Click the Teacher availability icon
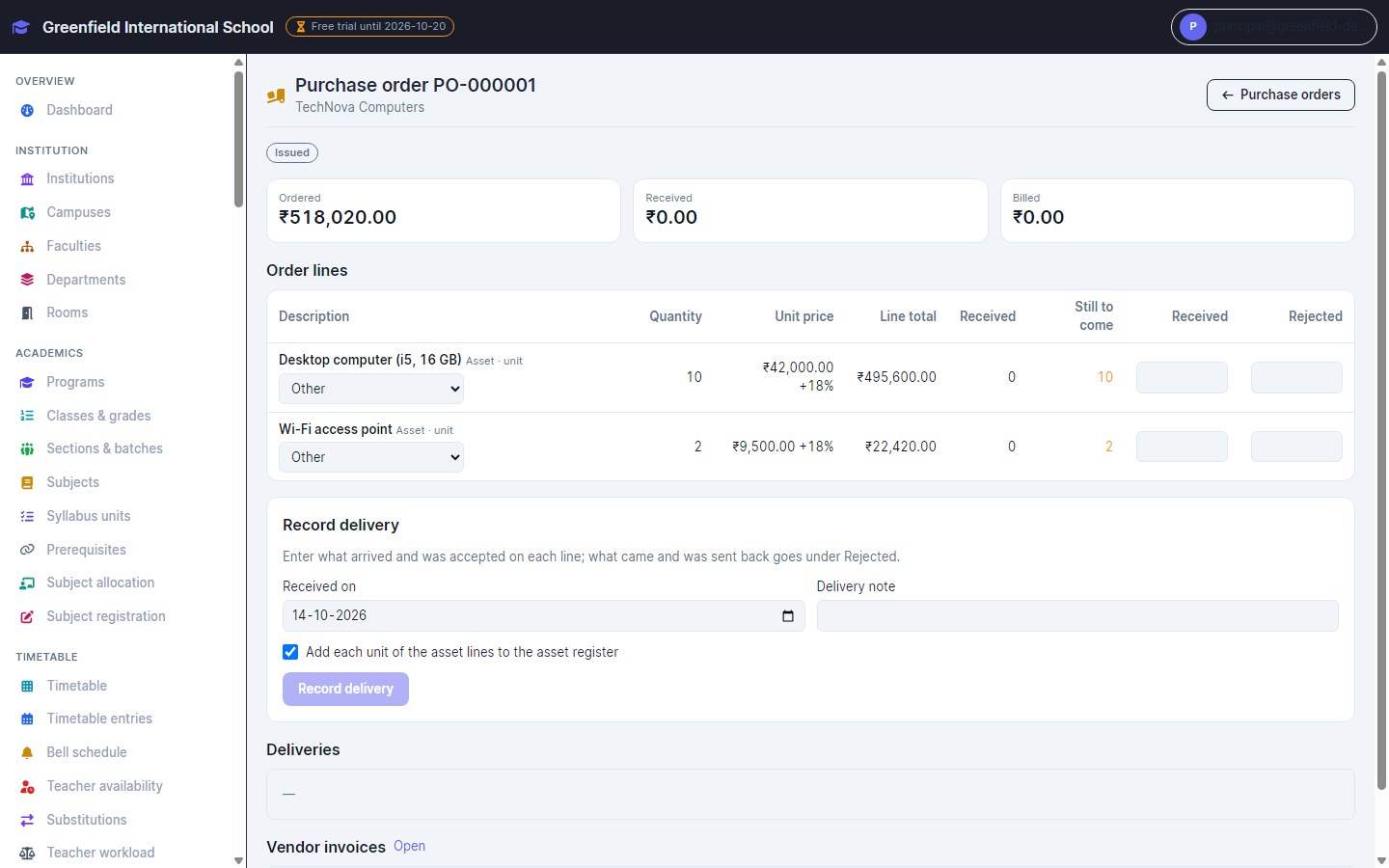 (27, 787)
